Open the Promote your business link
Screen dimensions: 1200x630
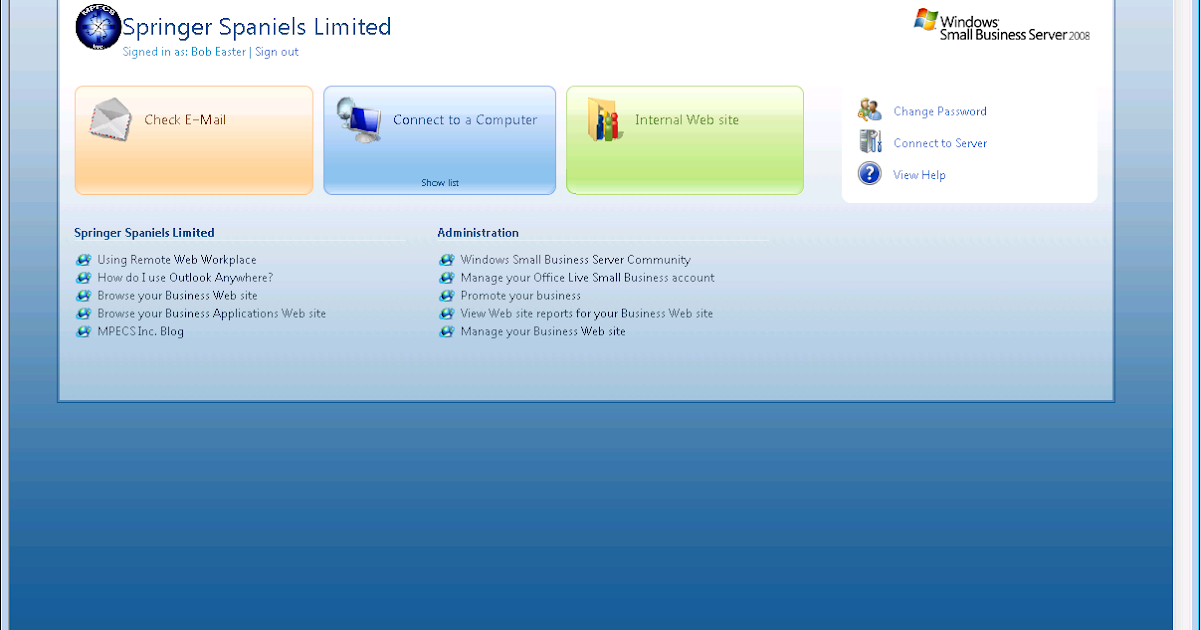click(x=521, y=296)
